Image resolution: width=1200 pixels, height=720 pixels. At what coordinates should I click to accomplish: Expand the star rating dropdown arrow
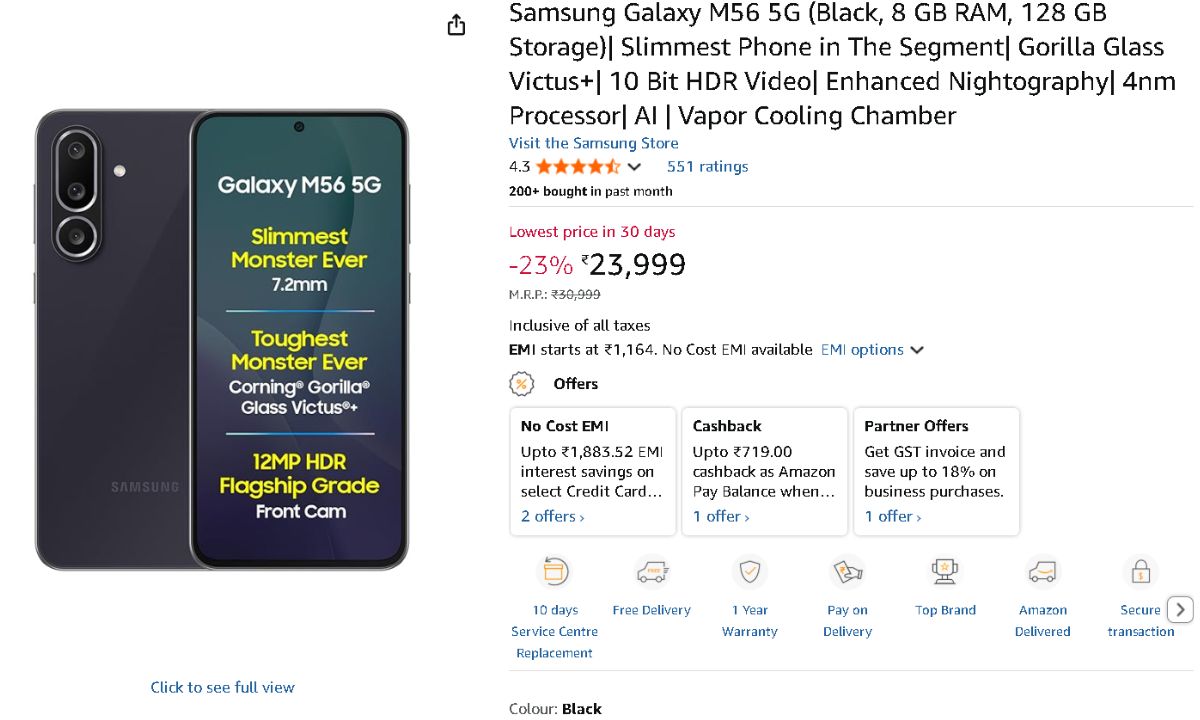634,167
